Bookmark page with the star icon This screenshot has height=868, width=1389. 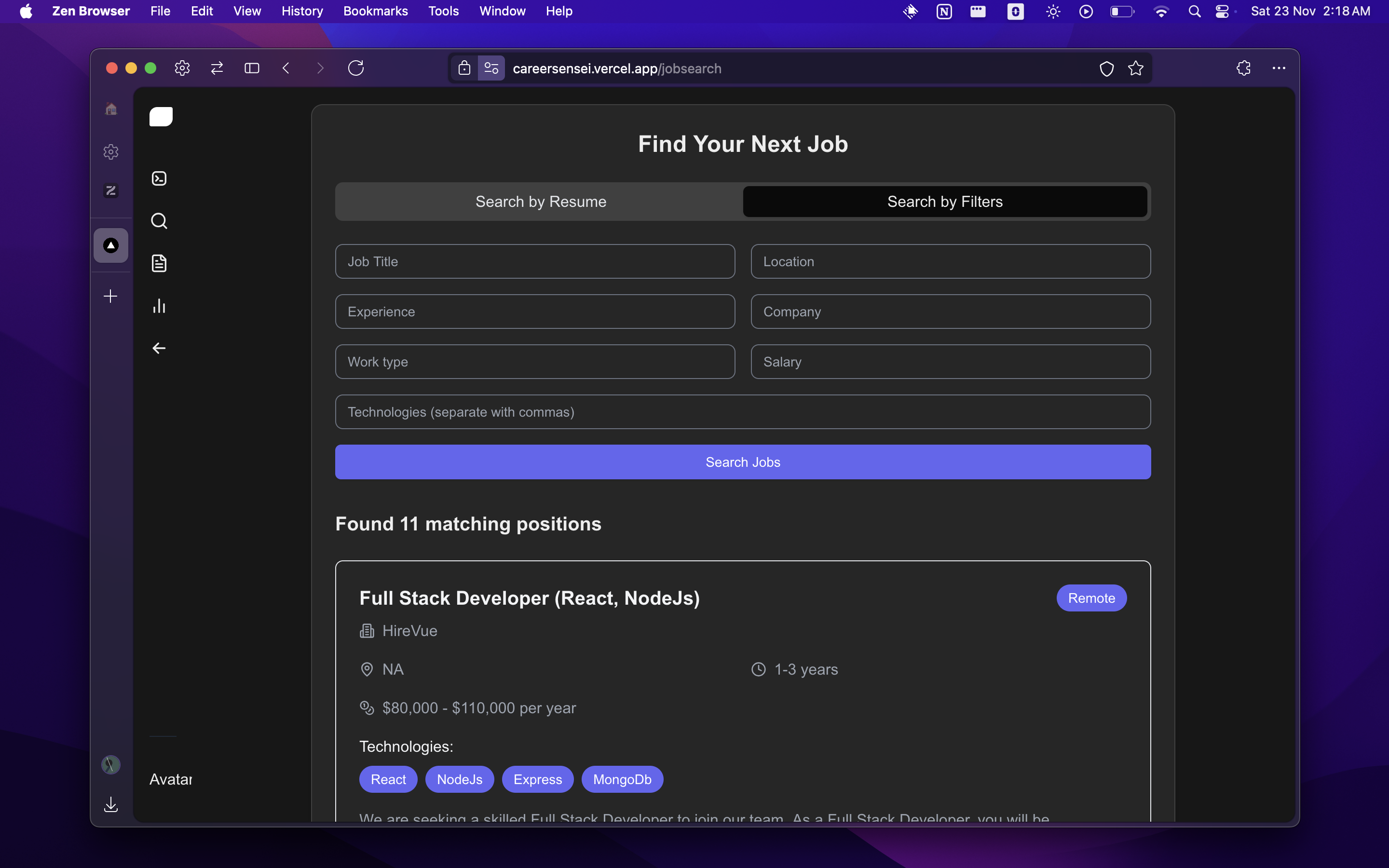click(1135, 68)
